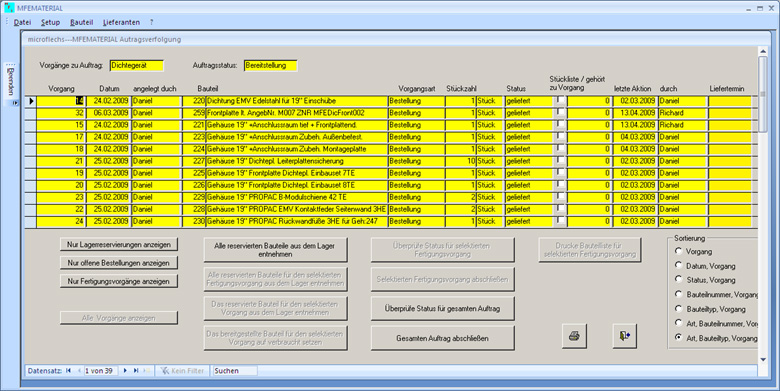Click the Alle Vorgänge anzeigen button
This screenshot has height=391, width=780.
pos(119,318)
